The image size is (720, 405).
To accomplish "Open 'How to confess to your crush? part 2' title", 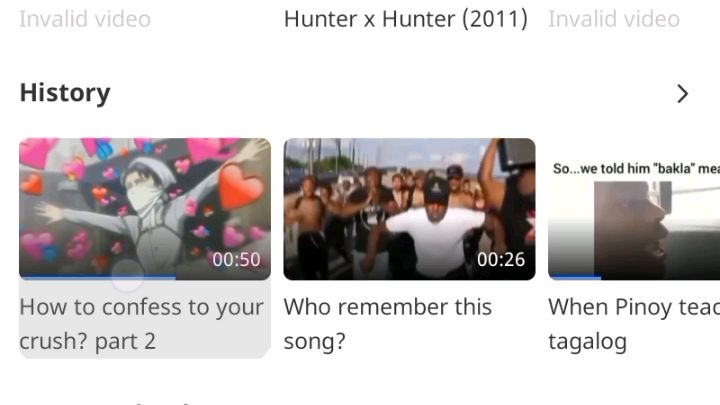I will point(141,324).
